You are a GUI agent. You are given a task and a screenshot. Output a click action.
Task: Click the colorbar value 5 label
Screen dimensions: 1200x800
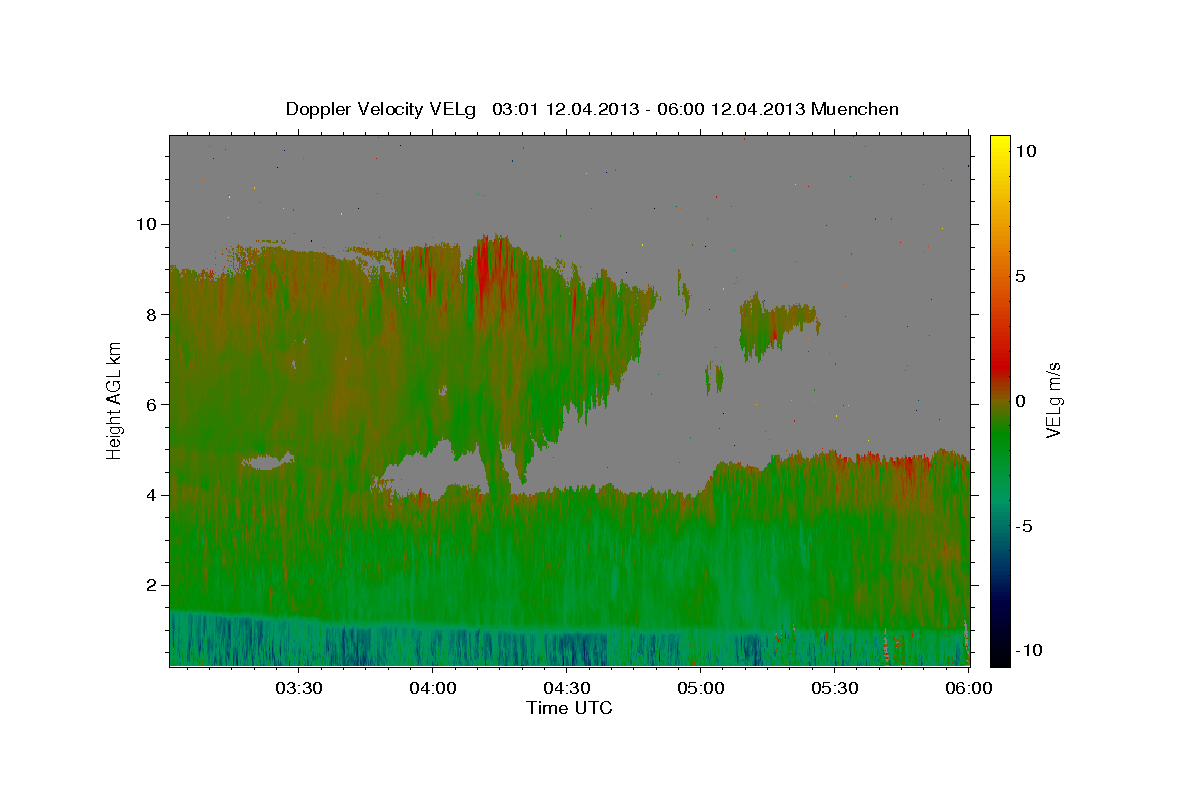tap(1021, 276)
